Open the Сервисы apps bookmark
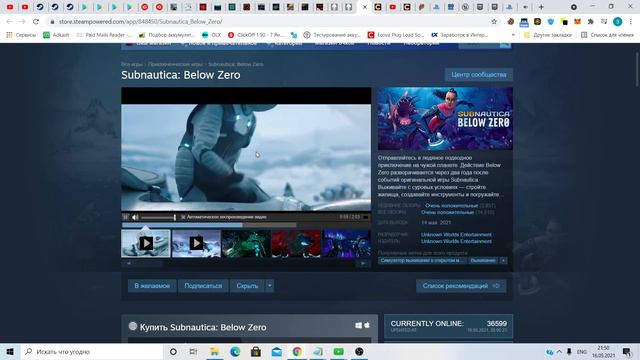Image resolution: width=640 pixels, height=360 pixels. click(21, 35)
